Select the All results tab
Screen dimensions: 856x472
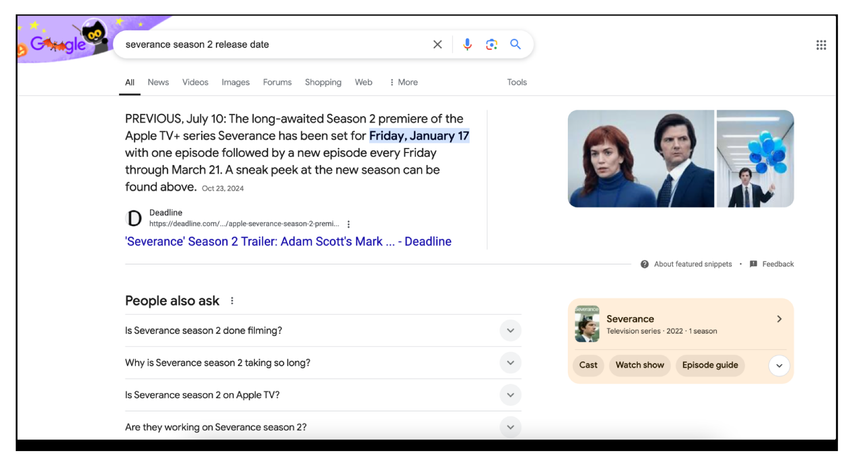point(129,82)
